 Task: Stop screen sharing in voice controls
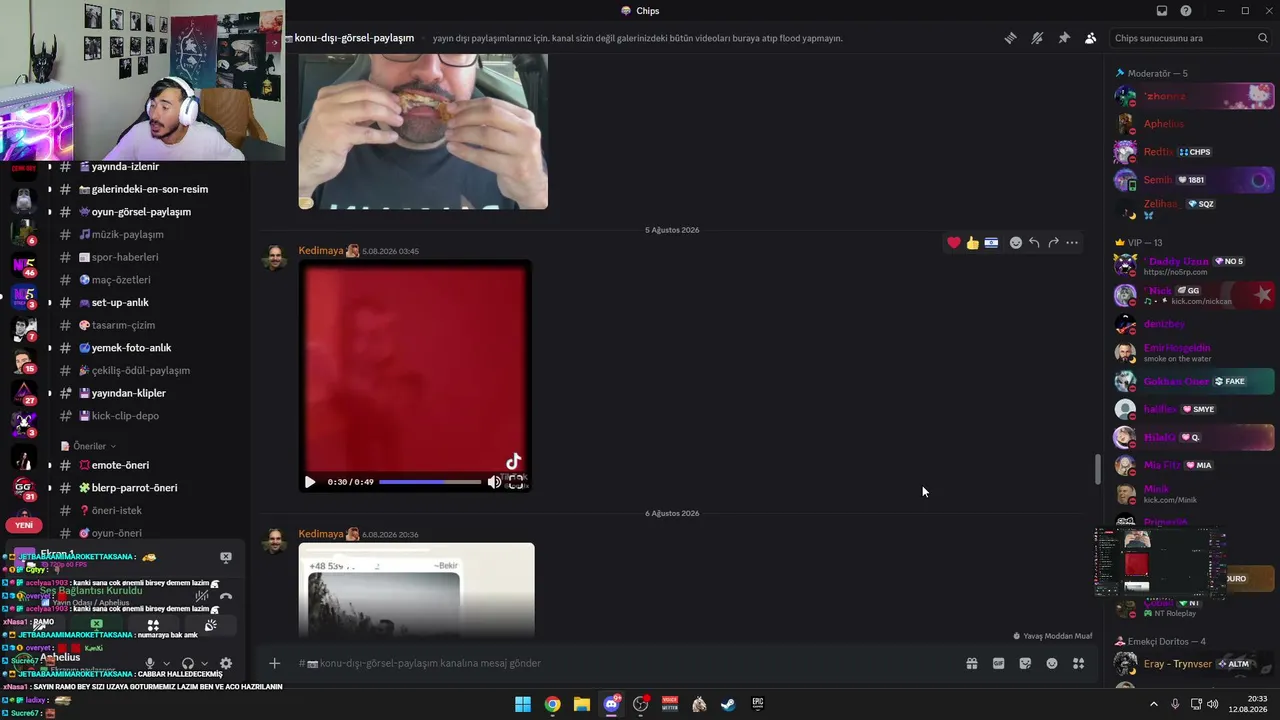(x=96, y=625)
